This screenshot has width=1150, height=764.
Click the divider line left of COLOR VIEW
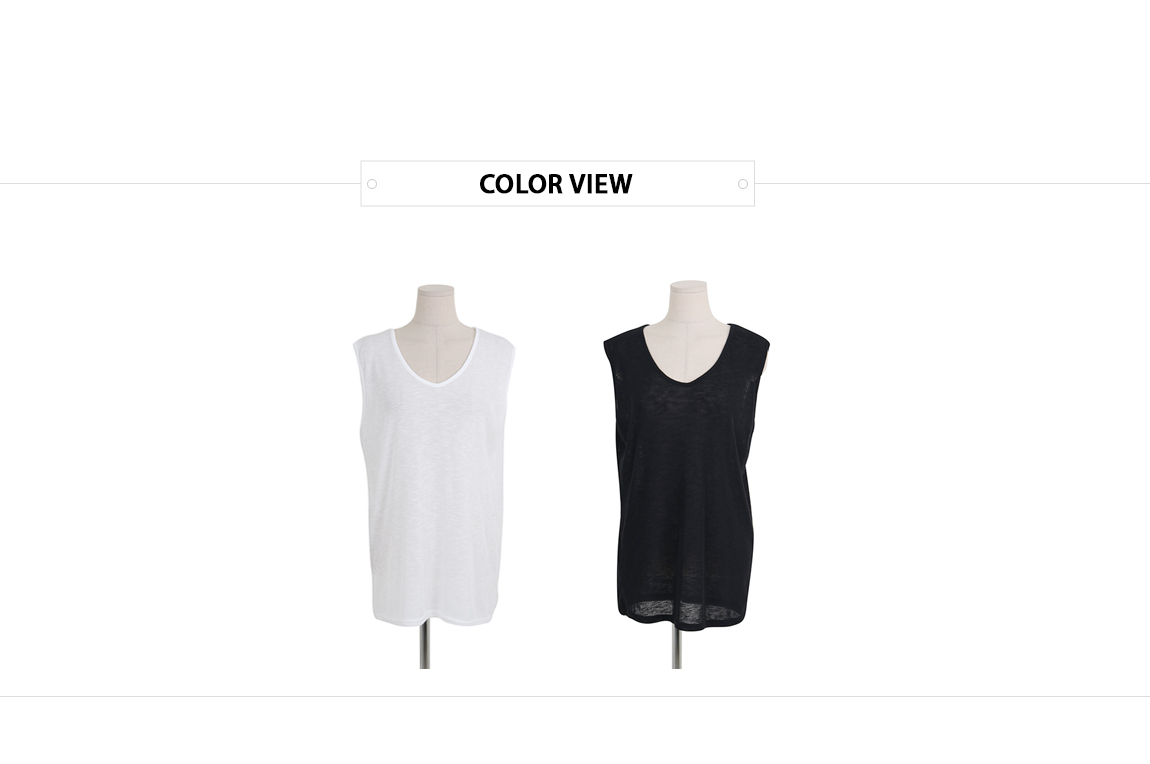(180, 183)
